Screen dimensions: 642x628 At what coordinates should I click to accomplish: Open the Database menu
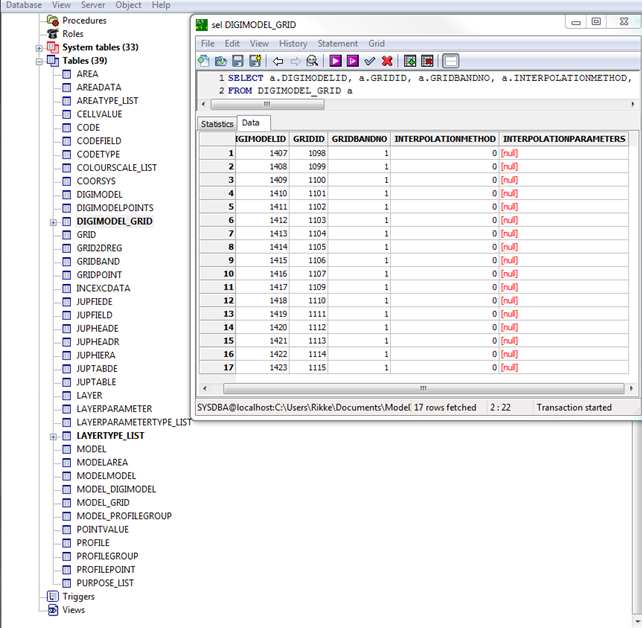(24, 5)
